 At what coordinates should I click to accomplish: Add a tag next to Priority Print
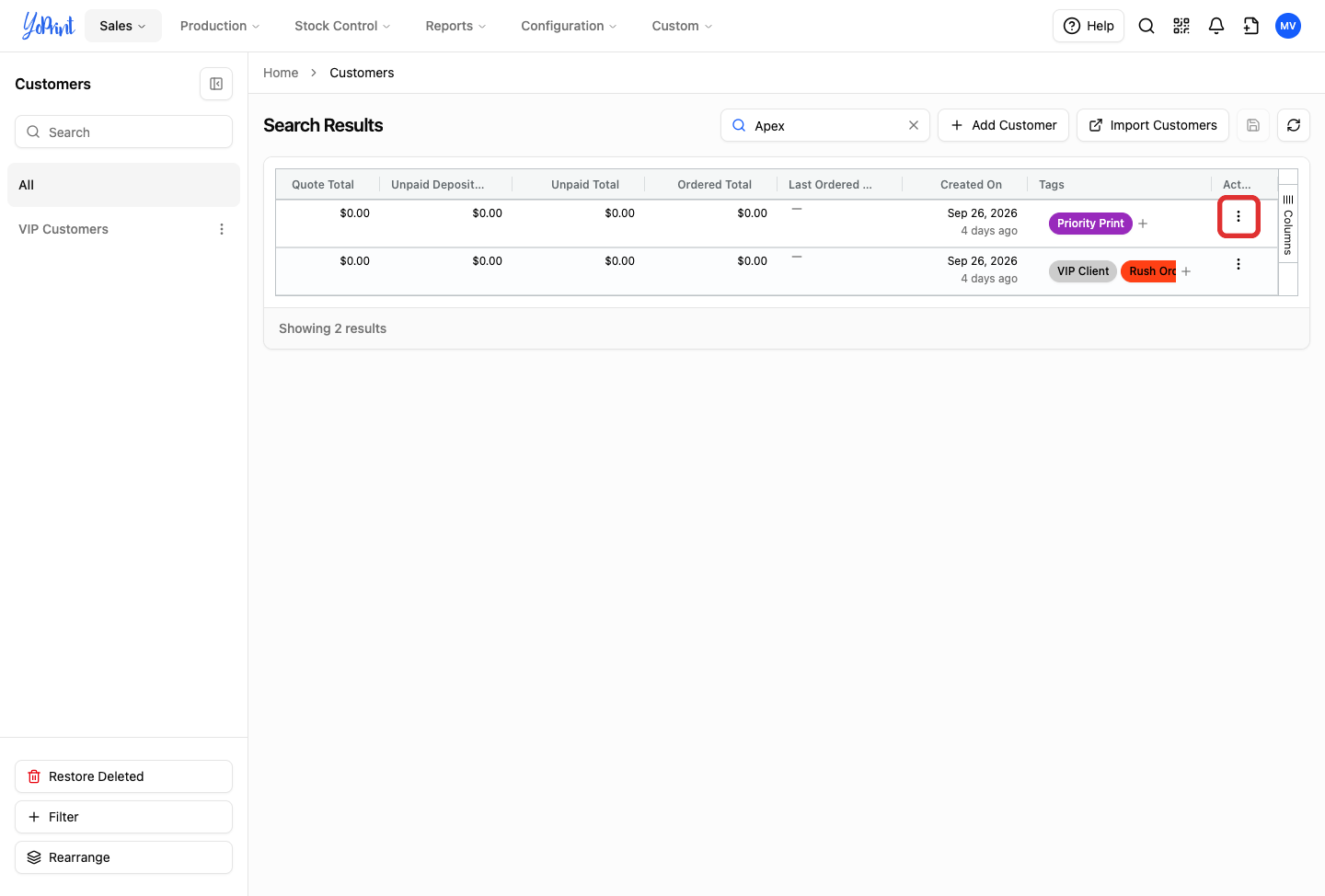[1143, 224]
